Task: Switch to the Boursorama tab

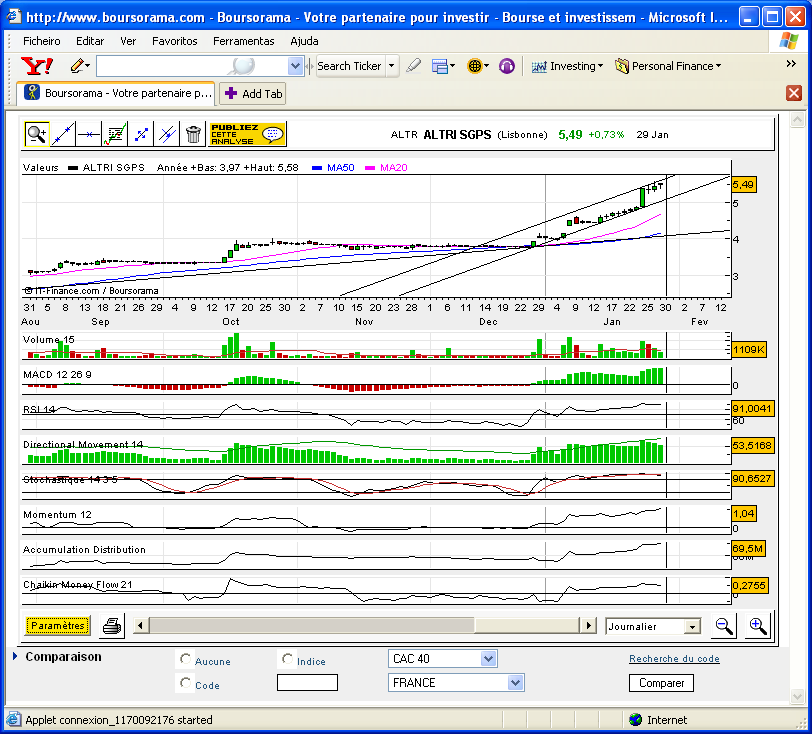Action: [x=116, y=93]
